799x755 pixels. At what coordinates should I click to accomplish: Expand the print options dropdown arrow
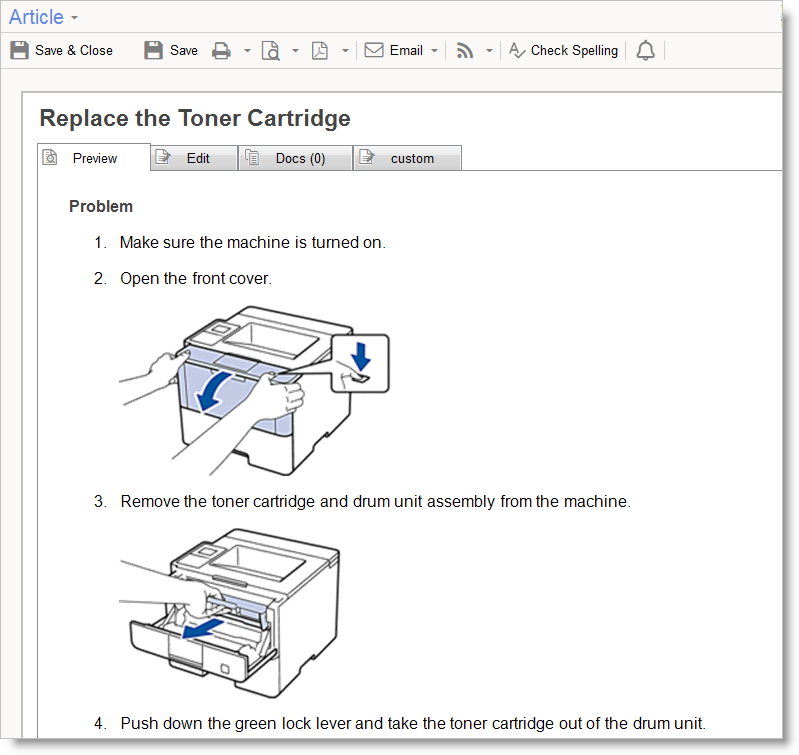[x=247, y=50]
